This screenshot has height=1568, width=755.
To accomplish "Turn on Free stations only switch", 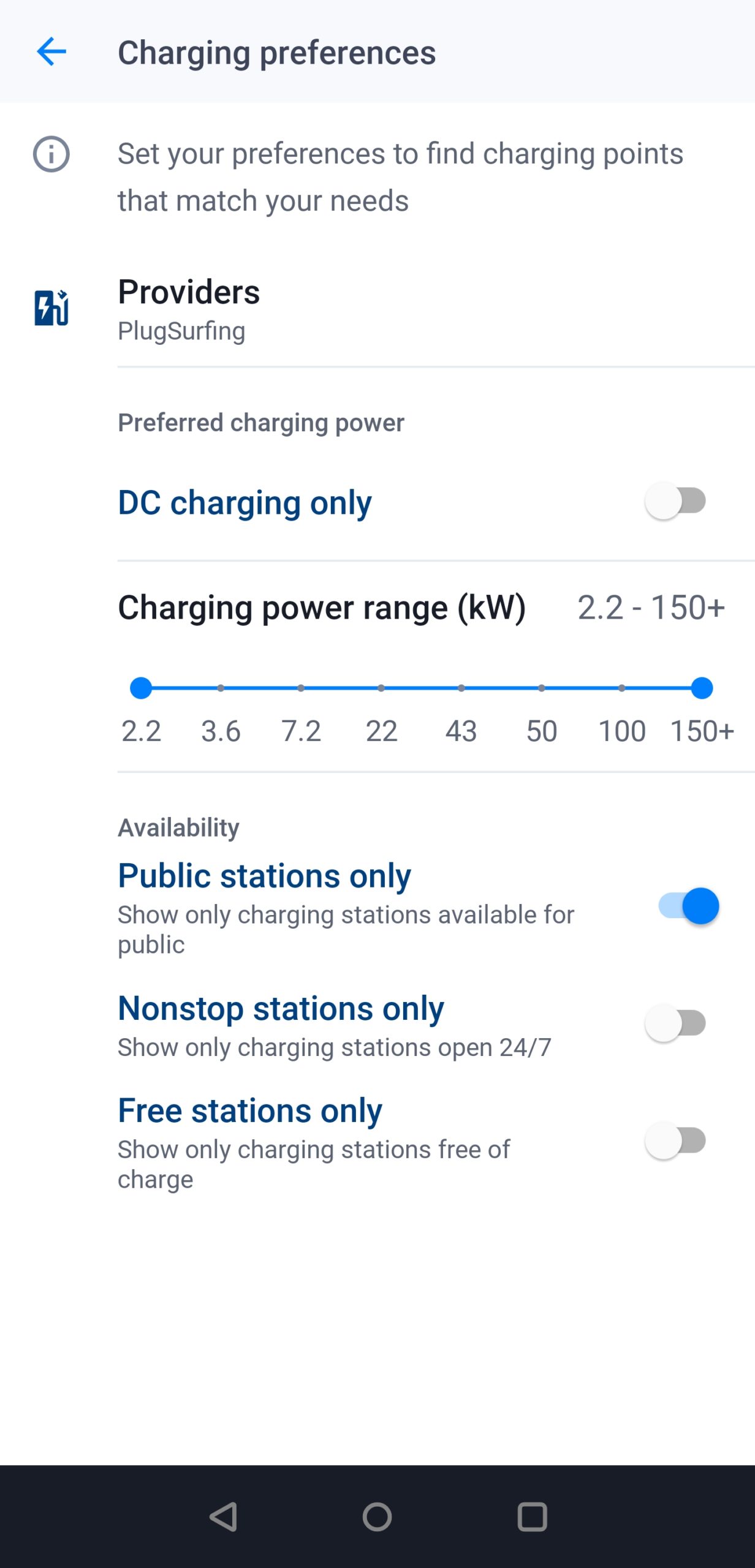I will (x=675, y=1140).
